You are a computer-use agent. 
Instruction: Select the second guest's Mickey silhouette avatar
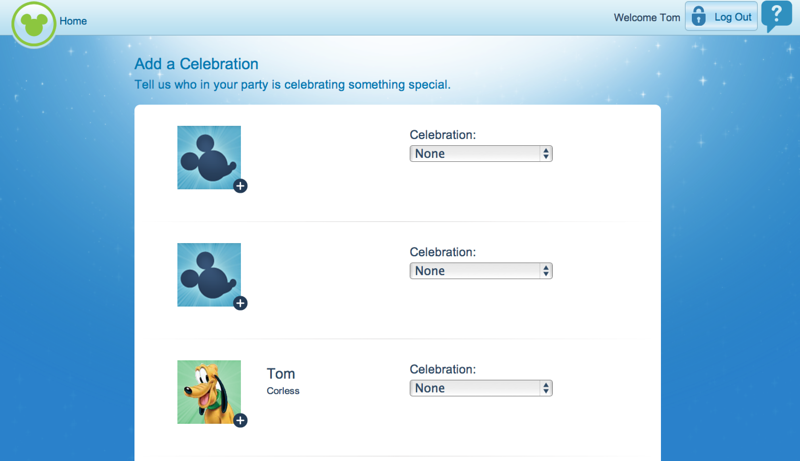click(208, 274)
